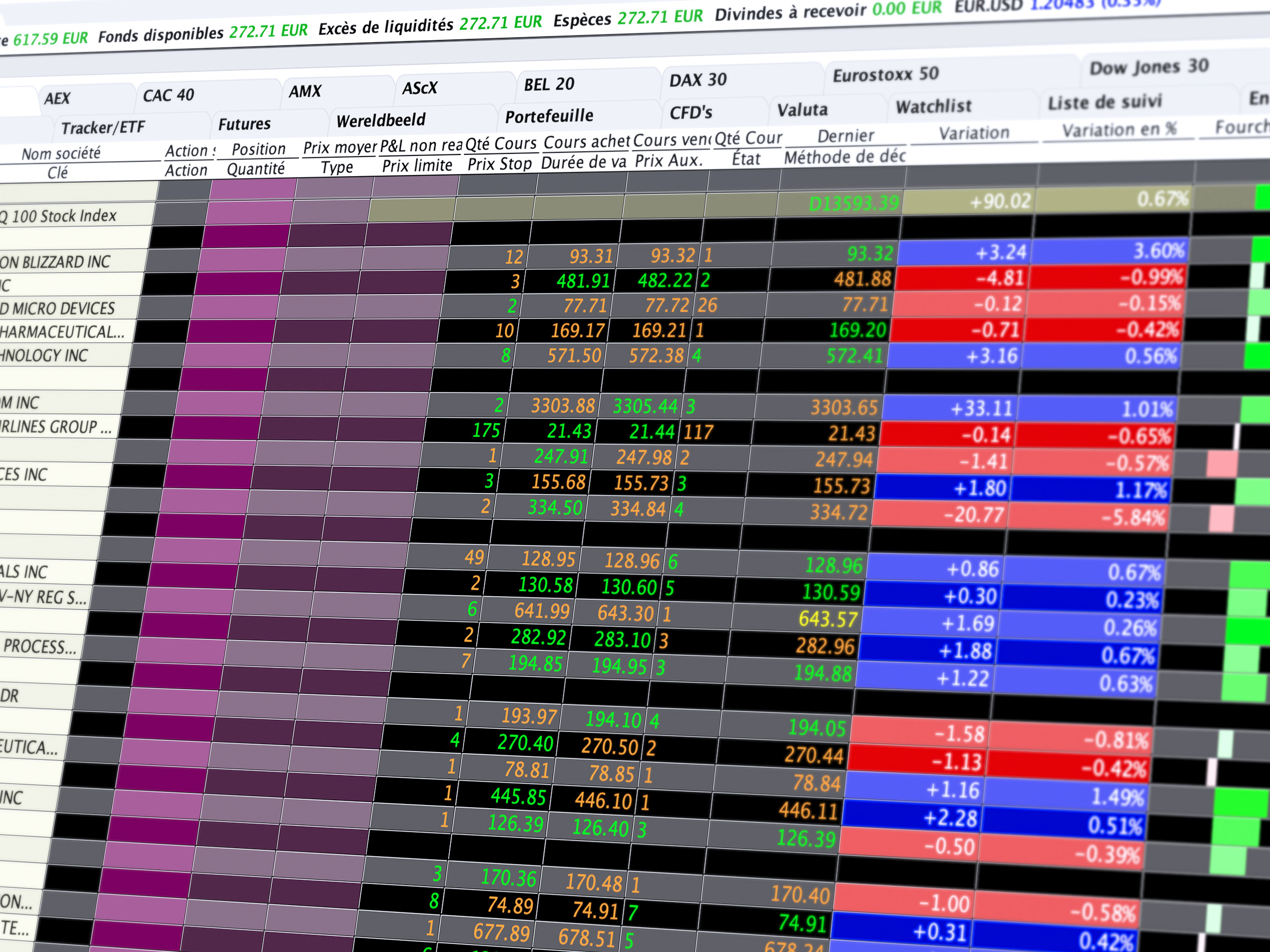Click the P&L non réa header
1270x952 pixels.
tap(421, 145)
